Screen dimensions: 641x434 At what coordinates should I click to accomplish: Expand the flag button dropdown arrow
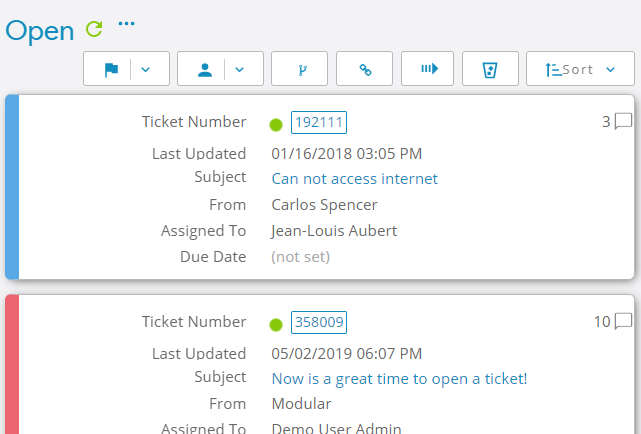click(146, 69)
